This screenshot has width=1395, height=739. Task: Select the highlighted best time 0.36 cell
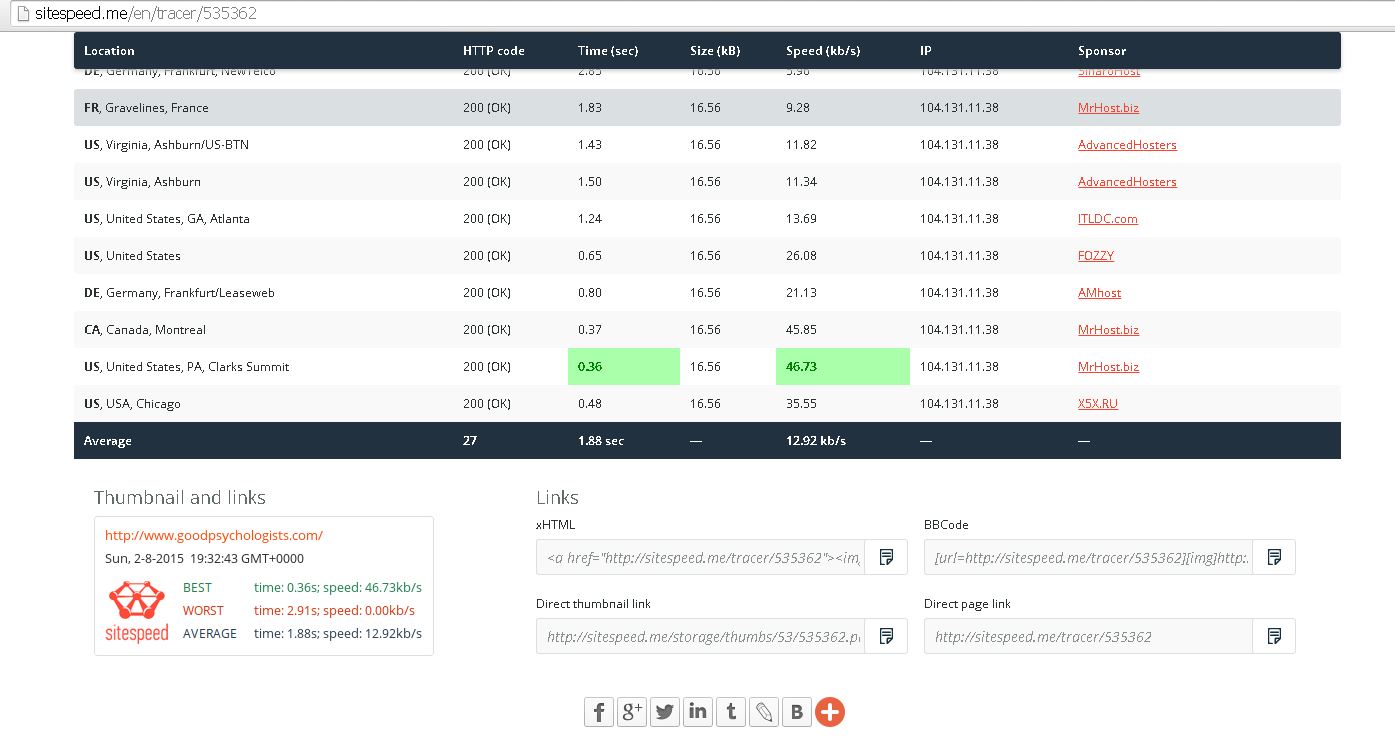click(624, 367)
